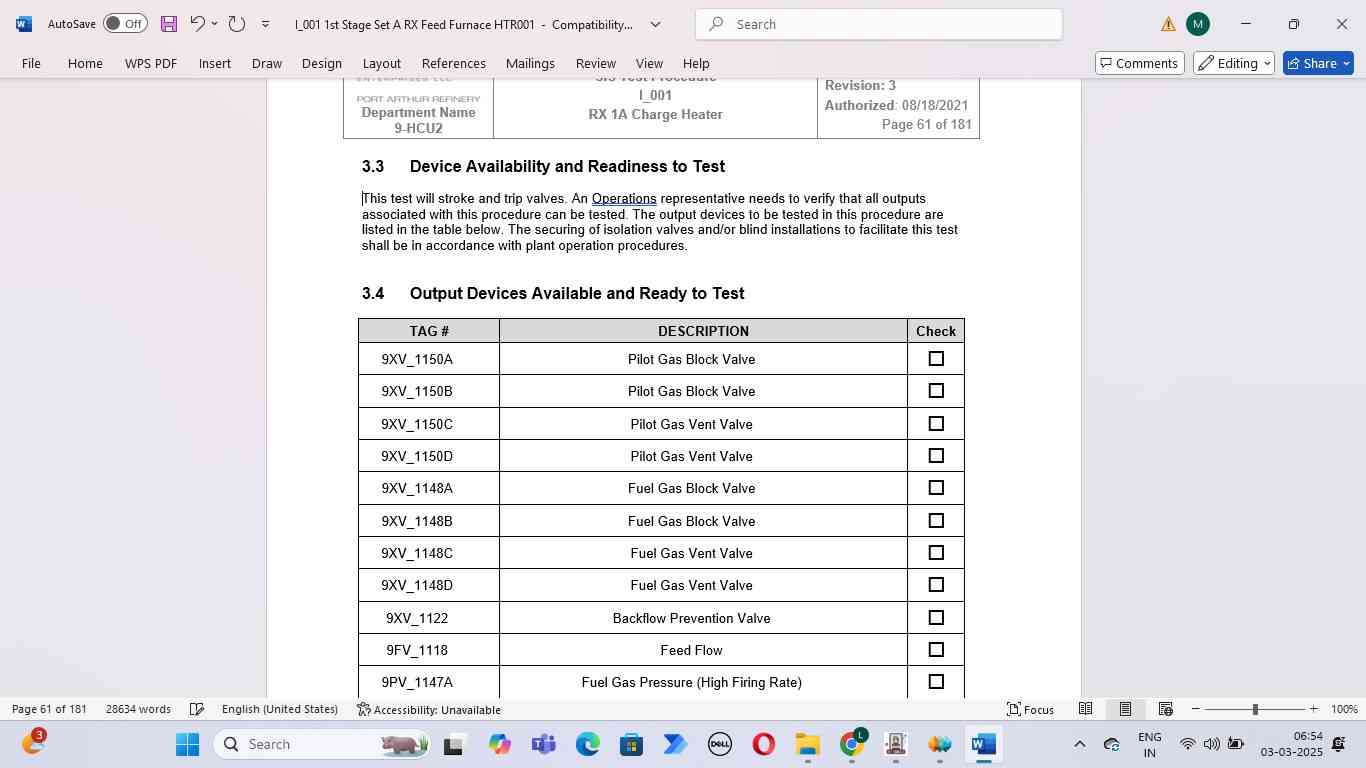This screenshot has height=768, width=1366.
Task: Check the box for 9XV_1148D
Action: click(936, 585)
